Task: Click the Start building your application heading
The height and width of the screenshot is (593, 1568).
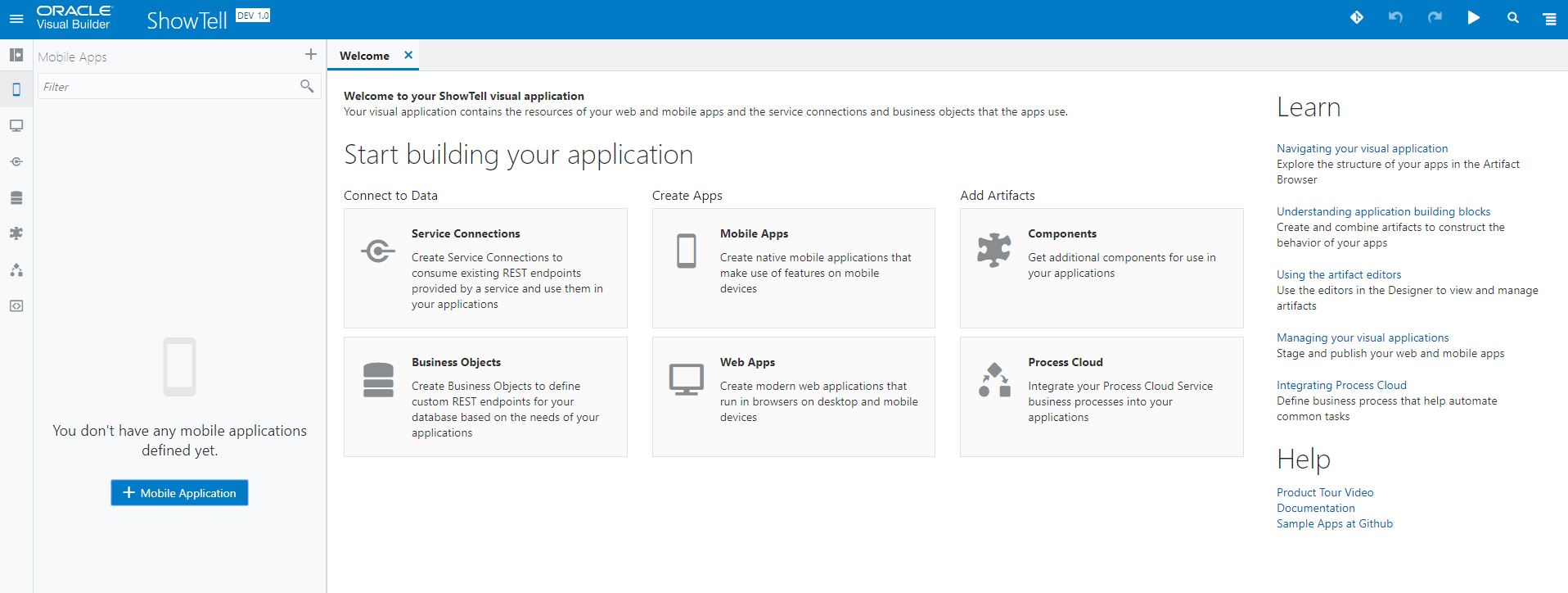Action: [x=518, y=155]
